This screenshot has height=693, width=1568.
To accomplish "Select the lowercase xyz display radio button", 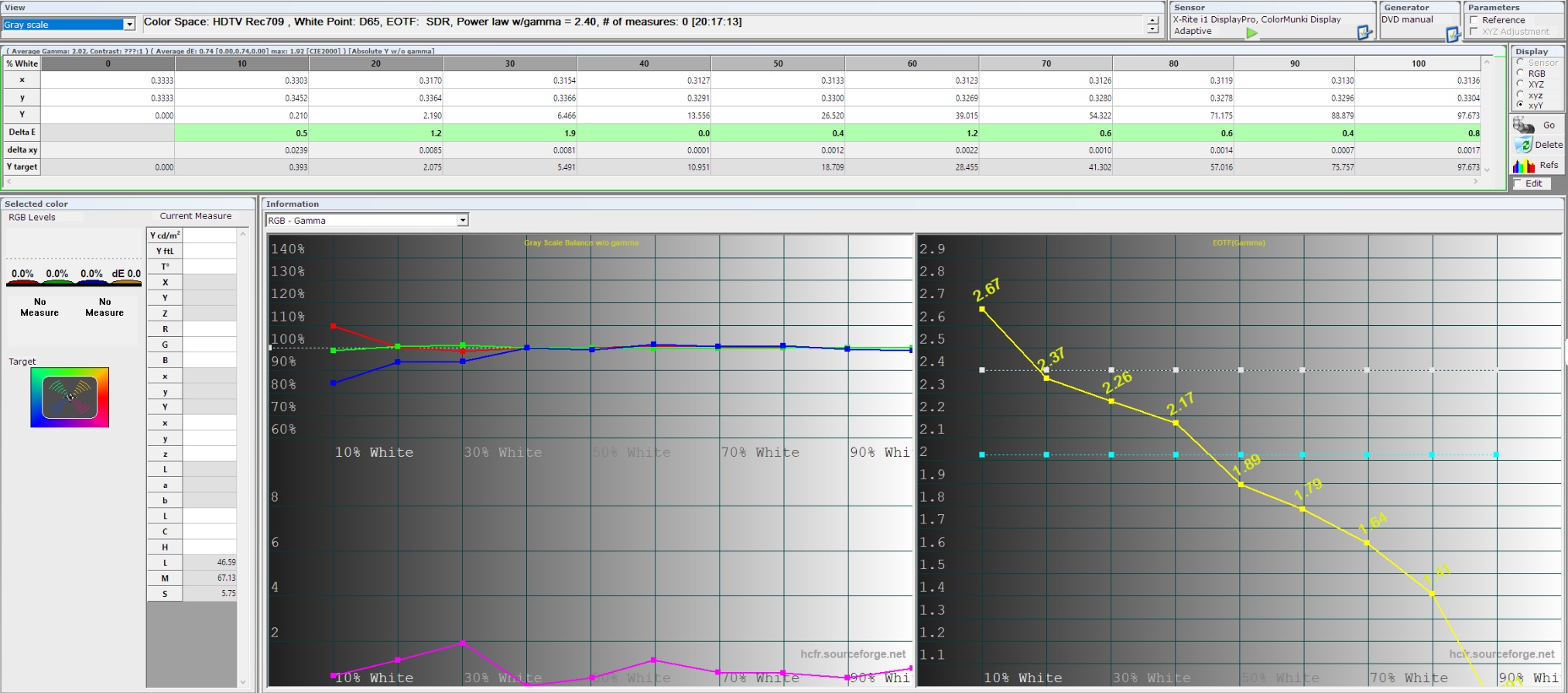I will coord(1521,94).
